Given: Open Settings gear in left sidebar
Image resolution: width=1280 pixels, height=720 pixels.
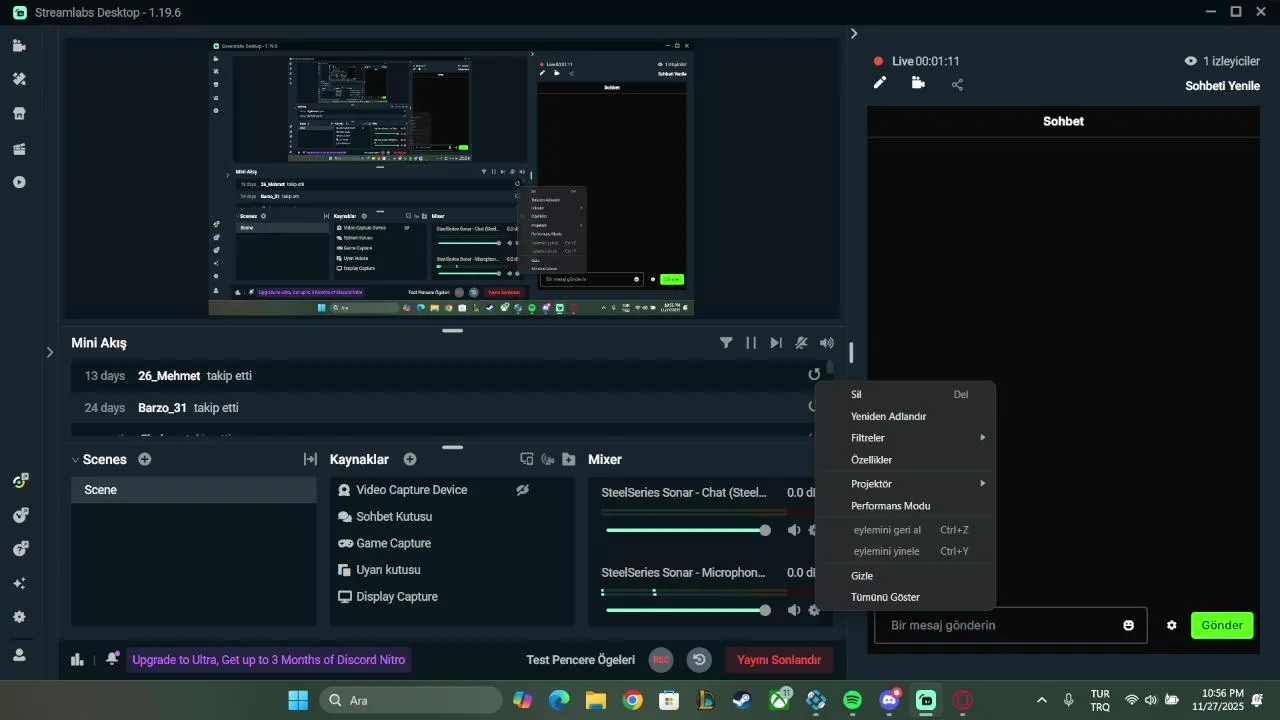Looking at the screenshot, I should click(19, 617).
